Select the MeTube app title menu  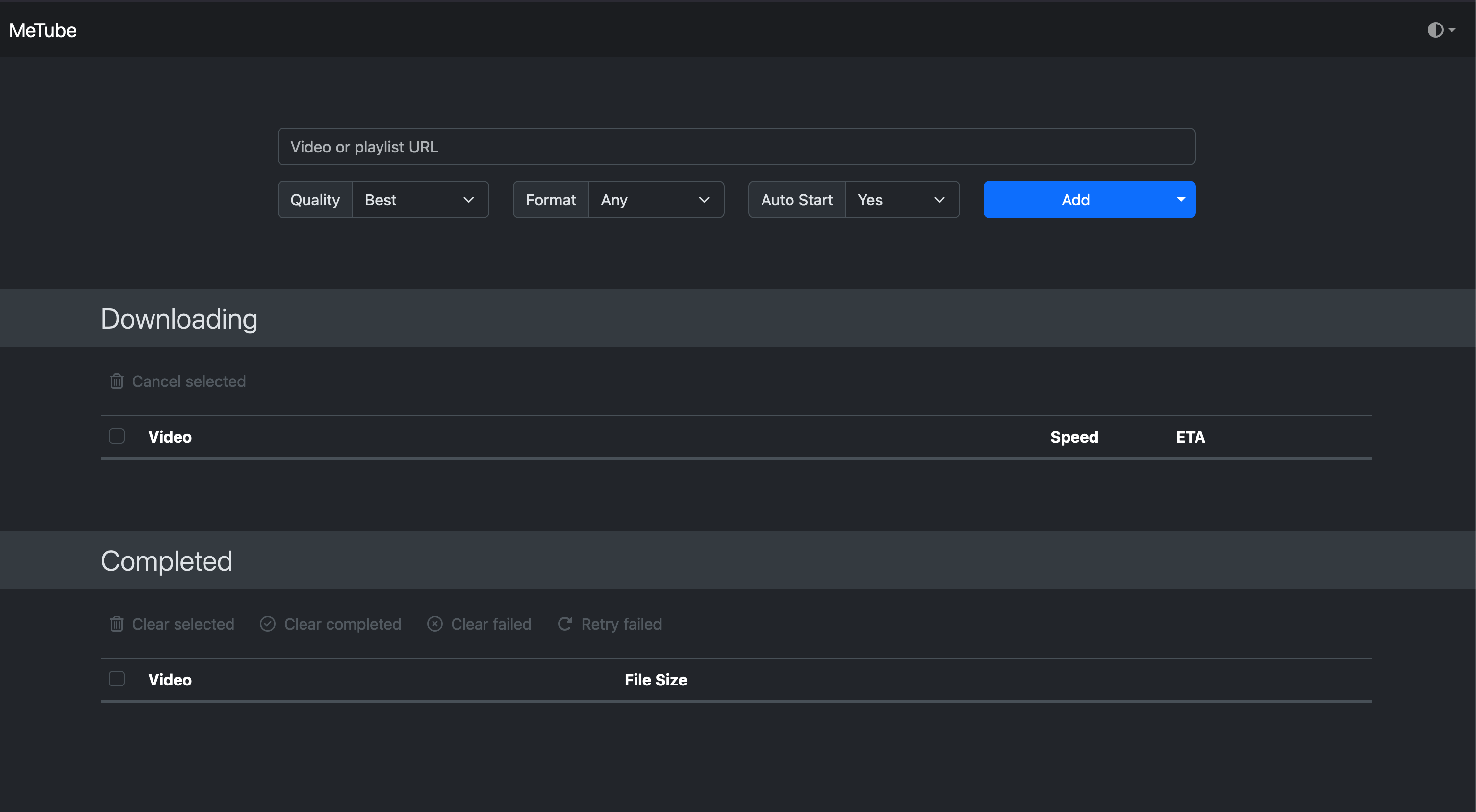[43, 29]
